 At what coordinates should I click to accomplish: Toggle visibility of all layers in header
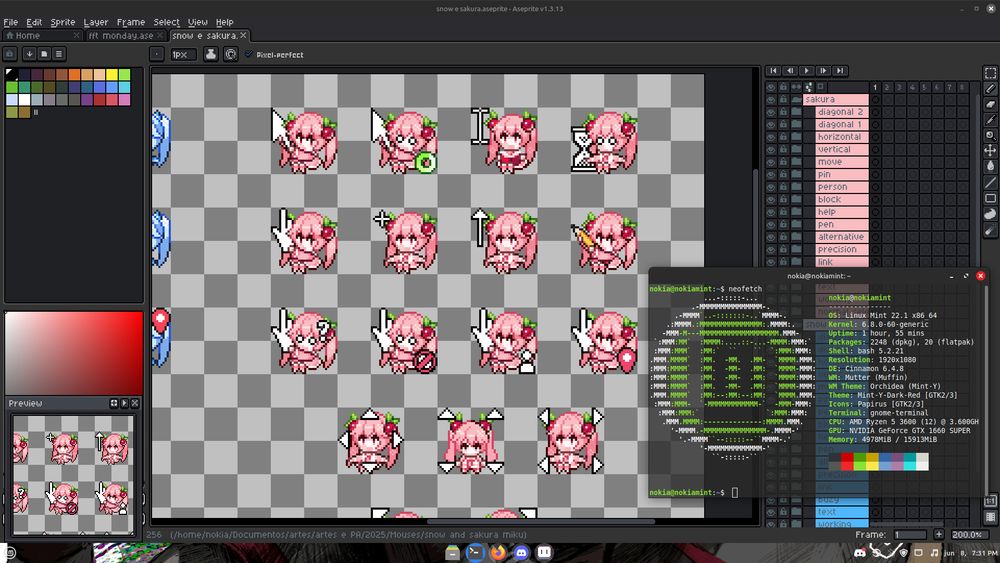point(771,87)
